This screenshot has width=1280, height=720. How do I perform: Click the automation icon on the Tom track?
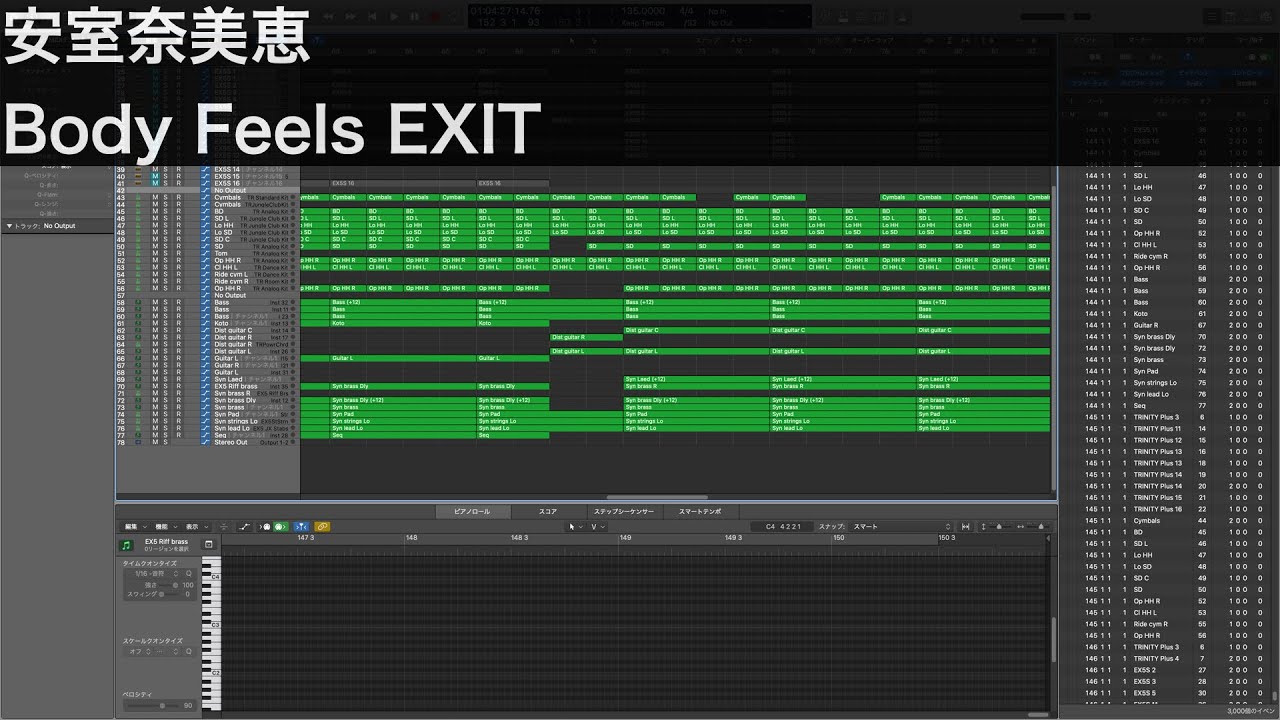[x=205, y=253]
